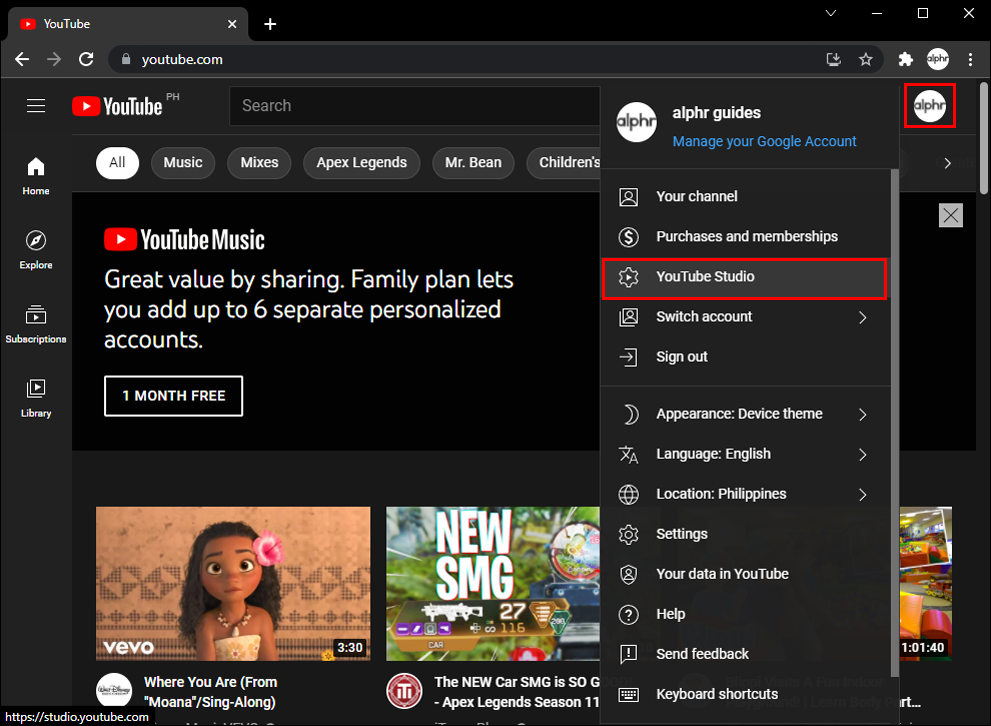Click the YouTube logo
This screenshot has width=991, height=726.
[118, 106]
